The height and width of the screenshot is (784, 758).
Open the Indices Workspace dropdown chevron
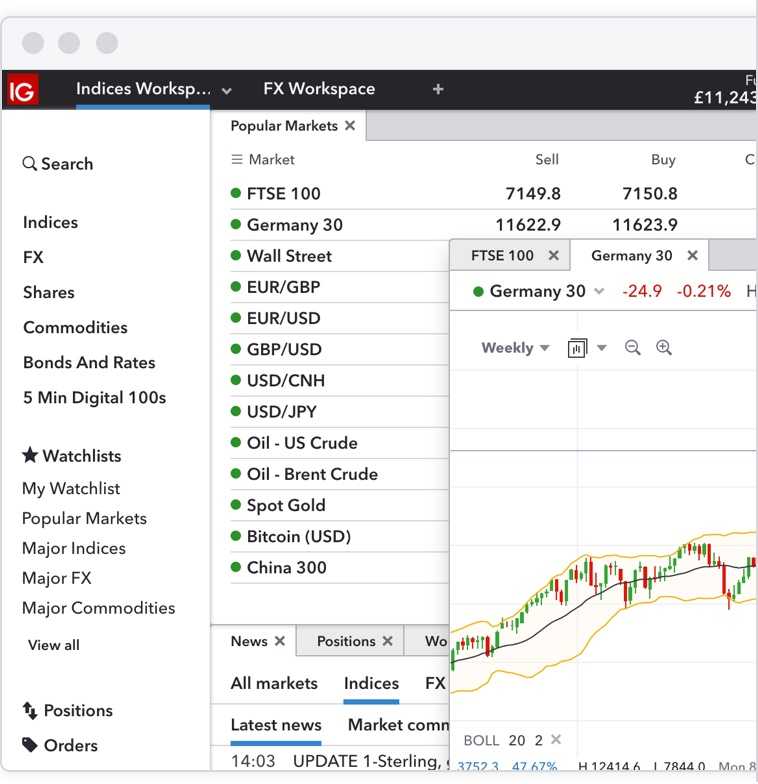tap(227, 91)
